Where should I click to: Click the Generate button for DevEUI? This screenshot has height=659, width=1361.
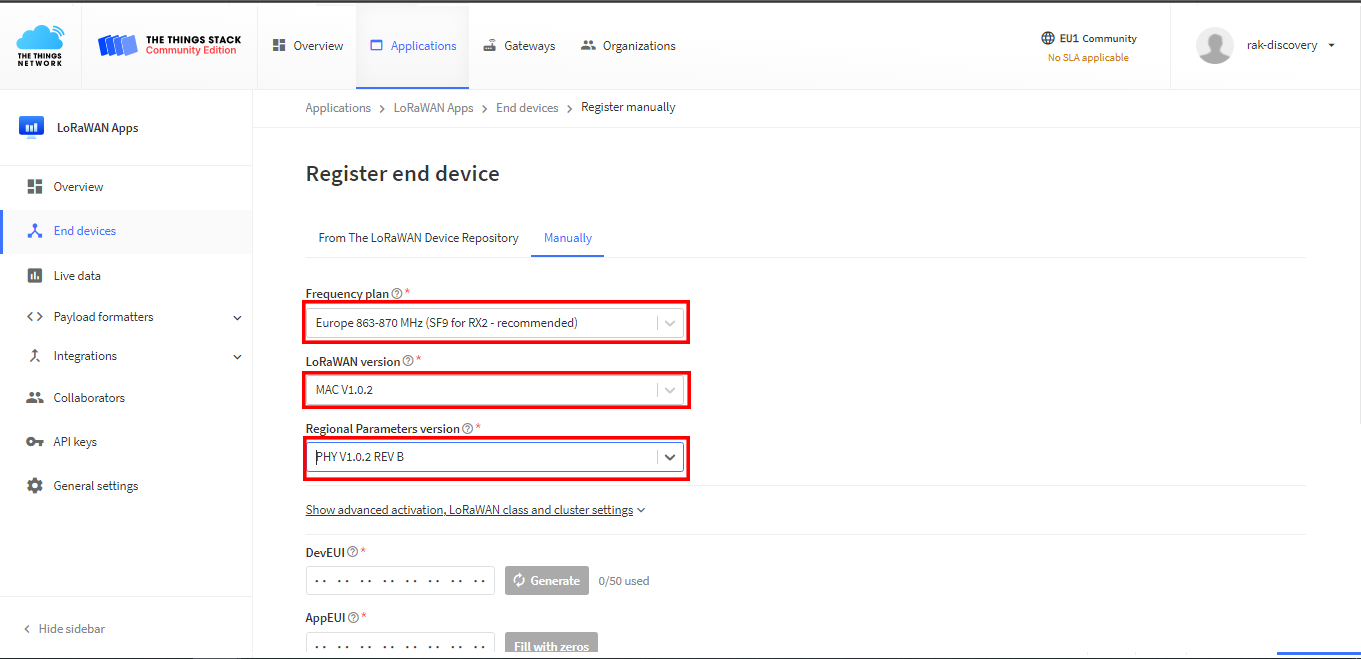pos(547,580)
